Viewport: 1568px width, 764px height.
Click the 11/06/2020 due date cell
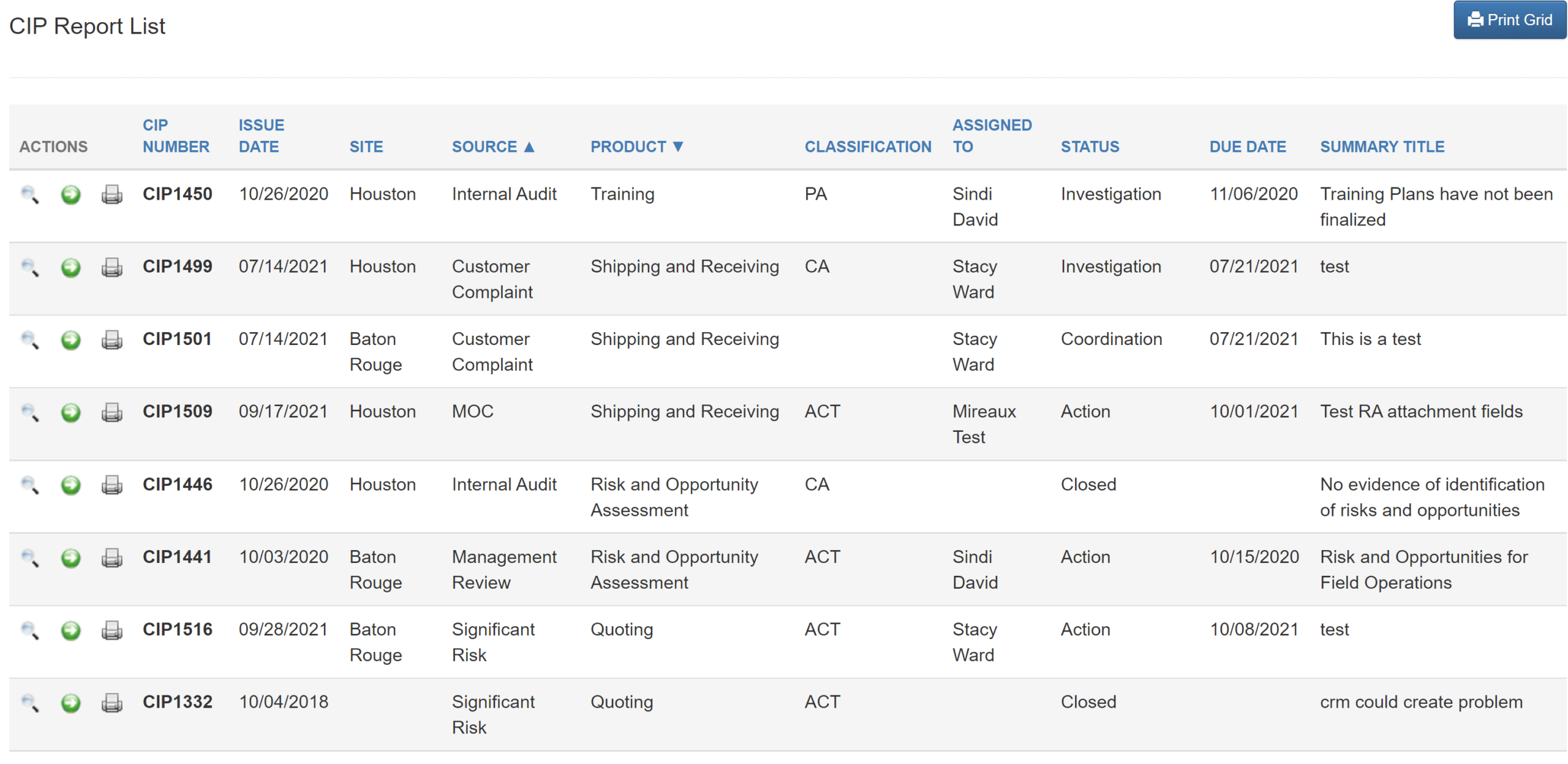click(1253, 194)
